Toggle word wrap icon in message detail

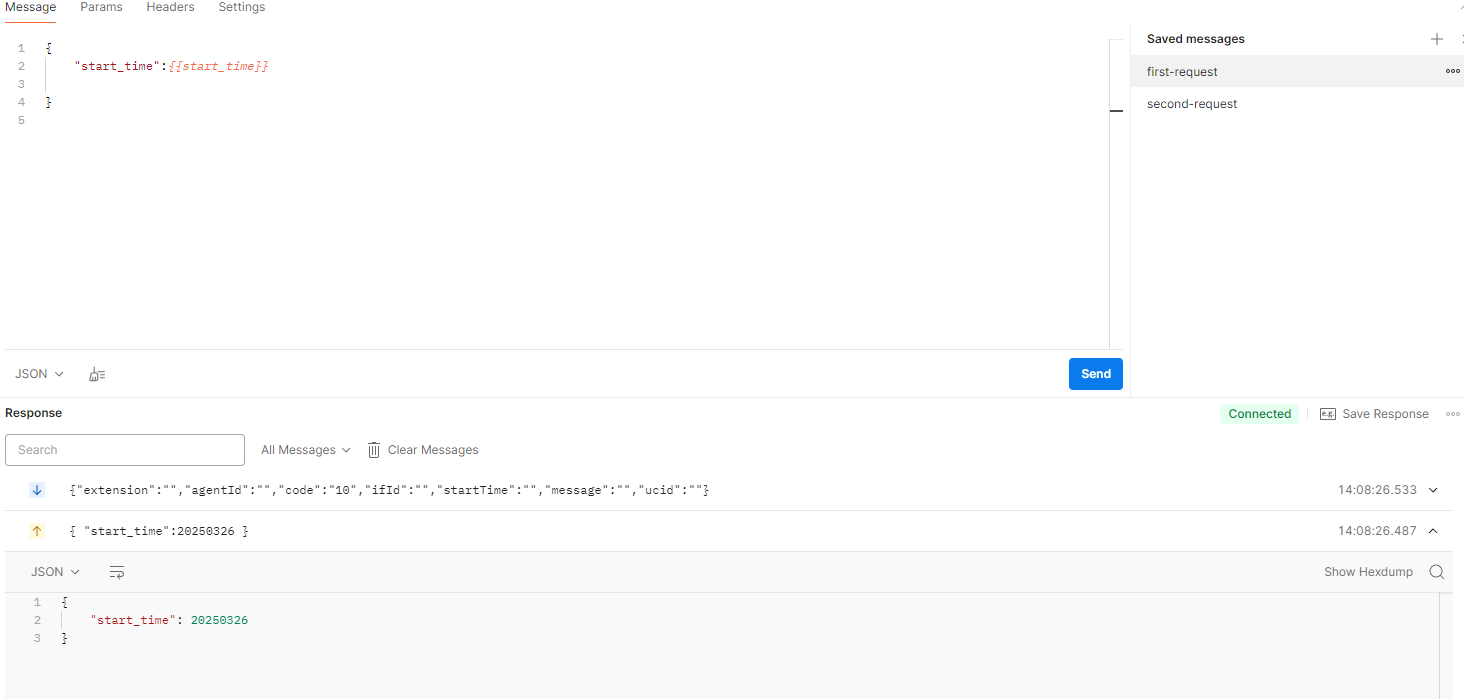(x=117, y=572)
